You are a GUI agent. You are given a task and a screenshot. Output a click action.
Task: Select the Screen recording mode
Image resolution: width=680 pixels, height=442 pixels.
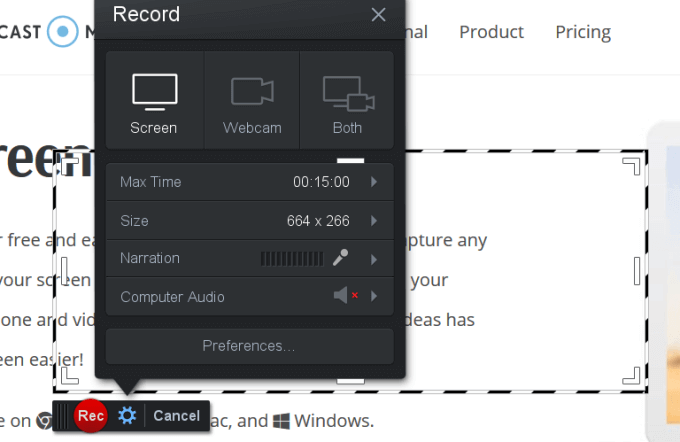coord(154,101)
